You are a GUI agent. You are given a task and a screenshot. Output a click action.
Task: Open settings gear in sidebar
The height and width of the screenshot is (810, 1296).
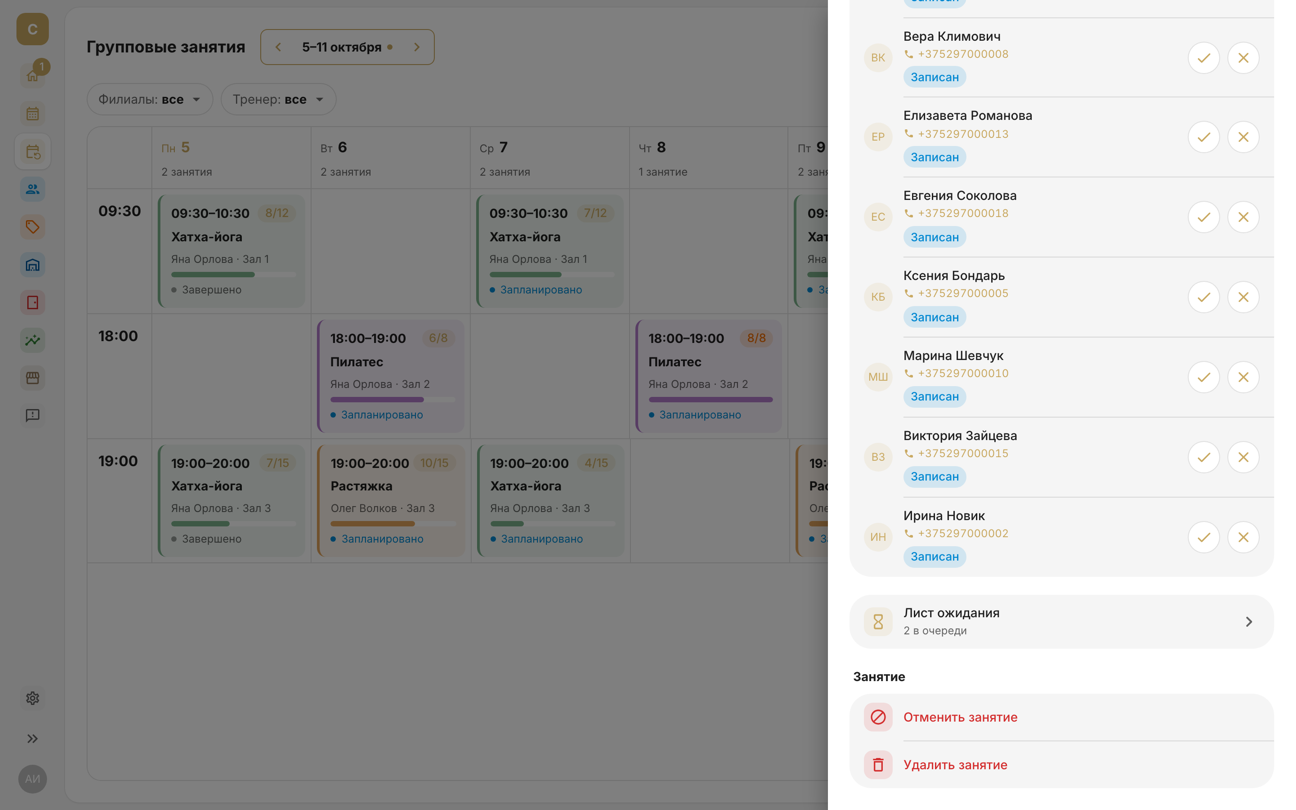click(x=33, y=698)
